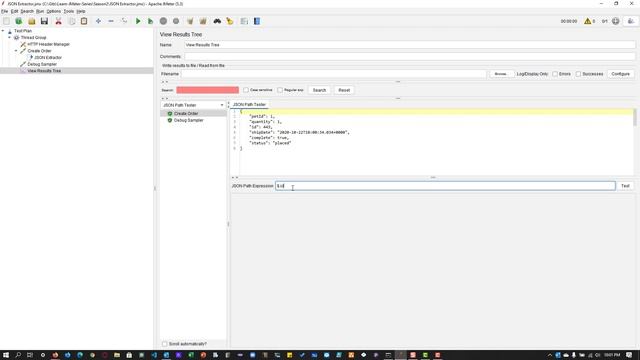Shut down the test threads
Viewport: 640px width, 360px height.
tap(176, 21)
